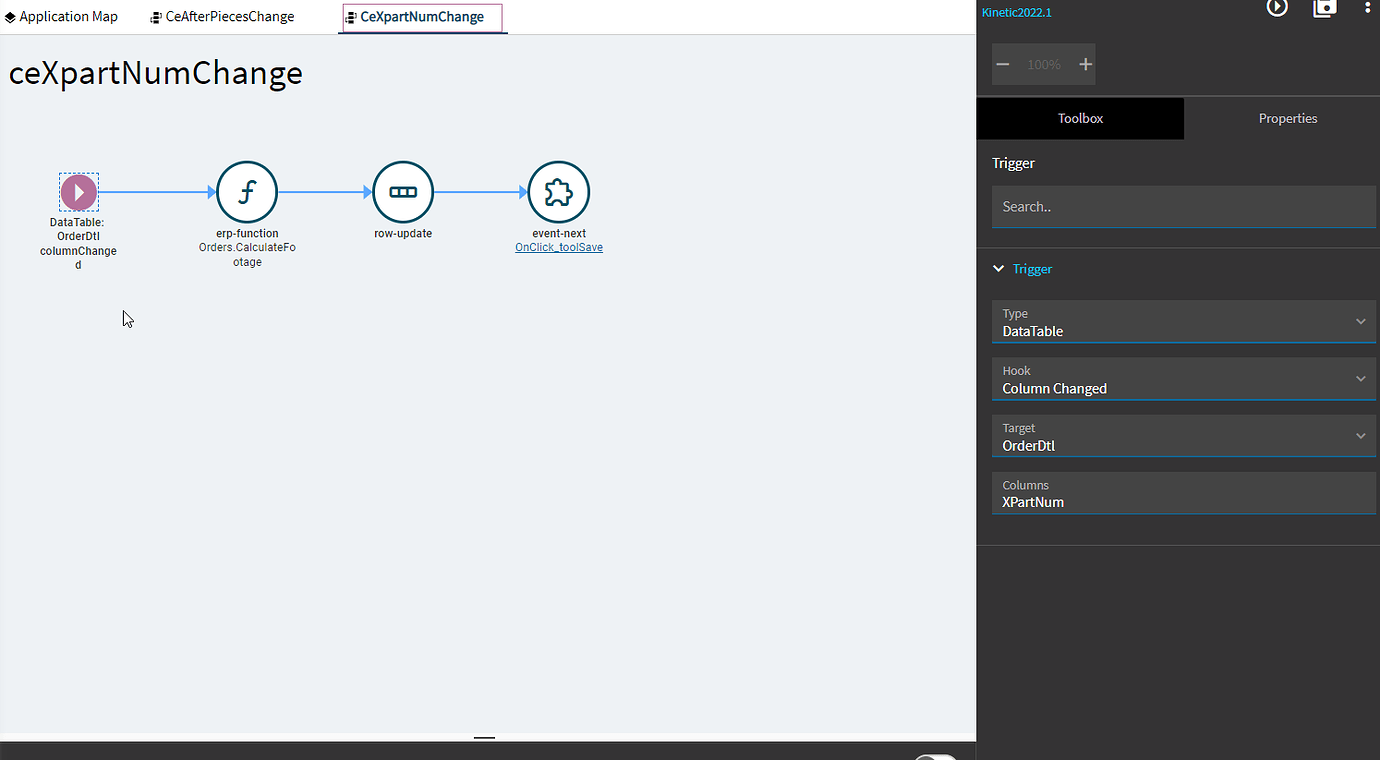Open the Hook dropdown showing Column Changed

coord(1184,379)
